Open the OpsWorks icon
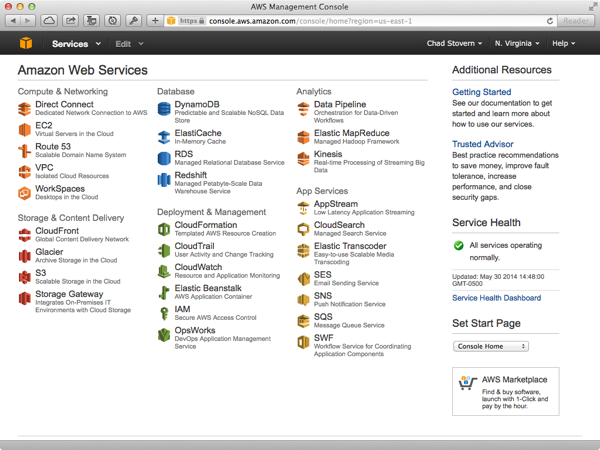Image resolution: width=600 pixels, height=450 pixels. (164, 335)
